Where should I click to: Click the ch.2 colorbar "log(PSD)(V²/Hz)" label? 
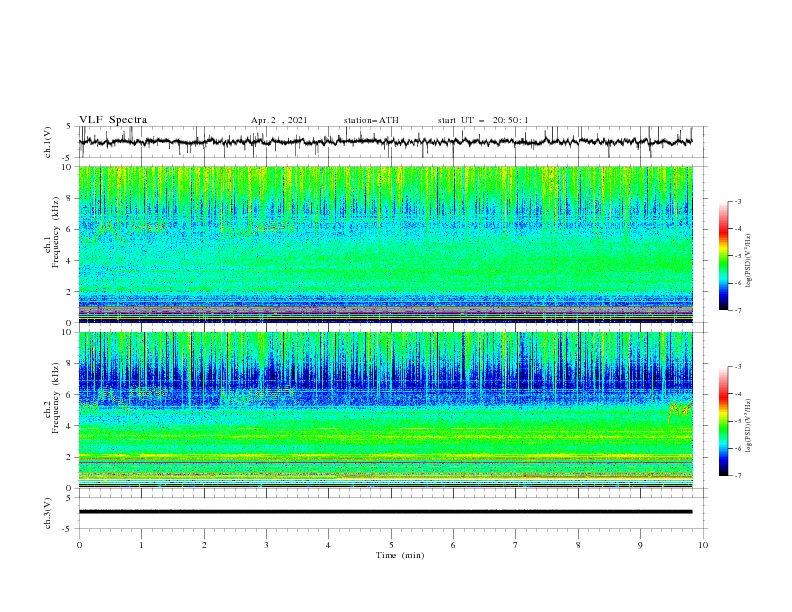coord(748,426)
